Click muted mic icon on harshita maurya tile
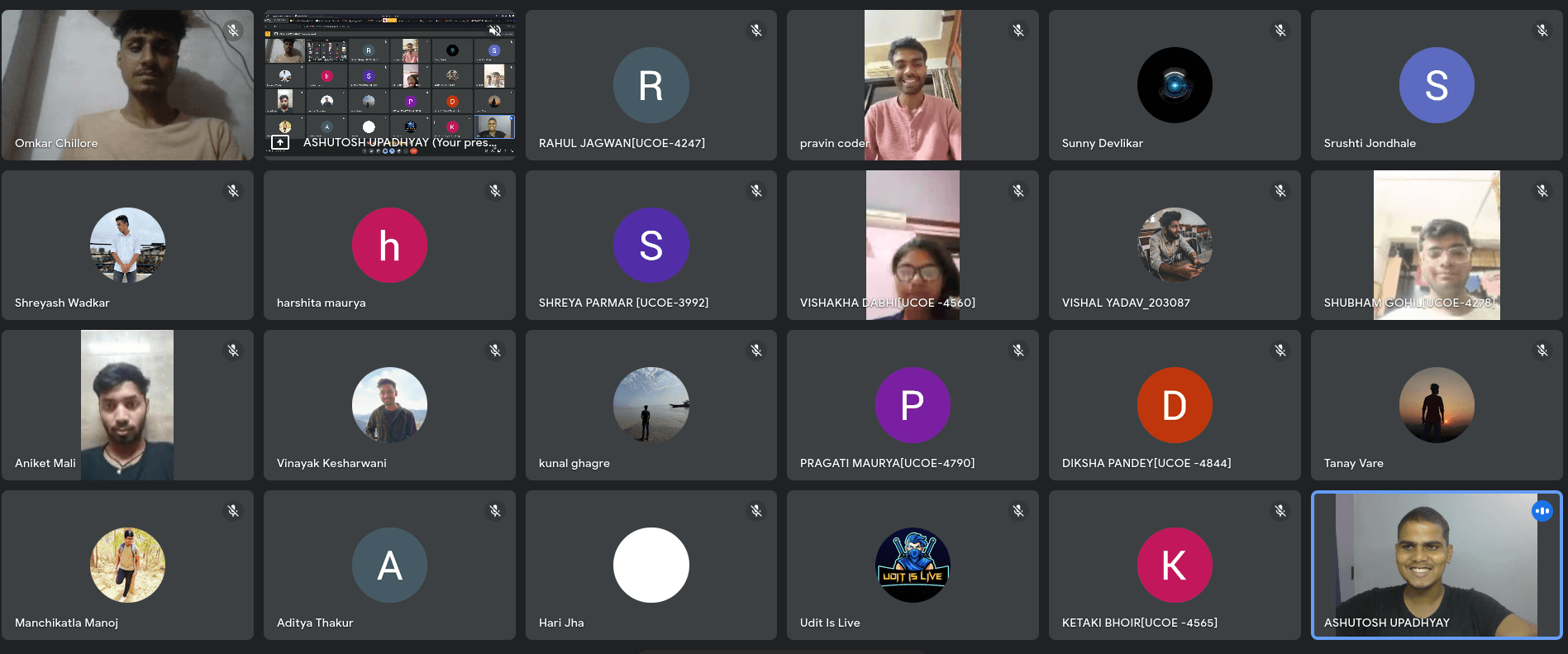Screen dimensions: 1568x654 pos(495,191)
